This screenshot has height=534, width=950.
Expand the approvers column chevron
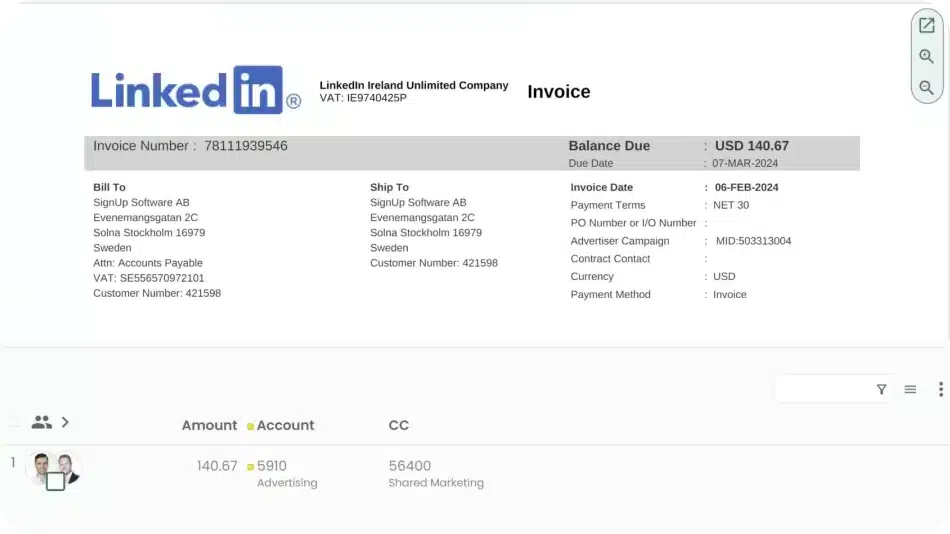(x=65, y=422)
